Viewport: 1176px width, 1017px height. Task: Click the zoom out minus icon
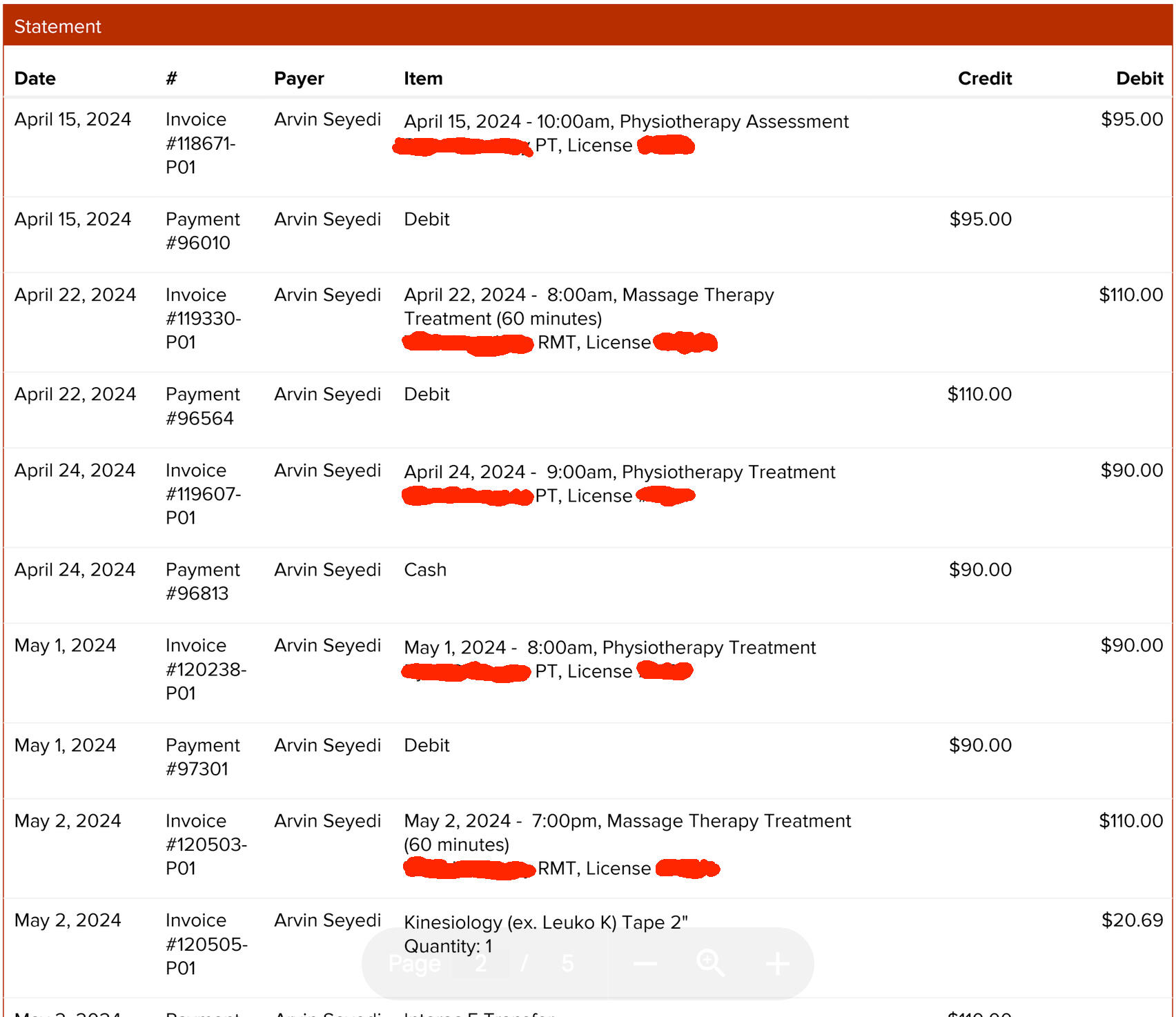click(x=645, y=963)
